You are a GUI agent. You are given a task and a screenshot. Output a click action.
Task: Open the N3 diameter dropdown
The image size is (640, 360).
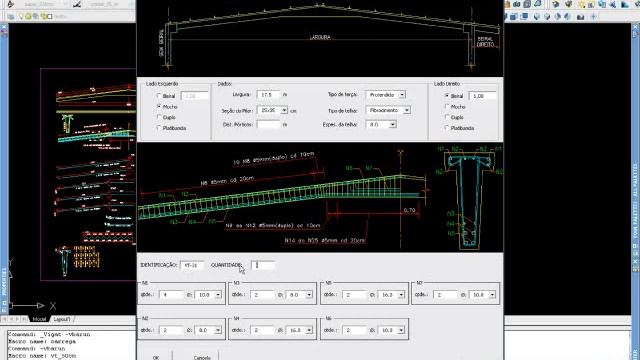309,294
